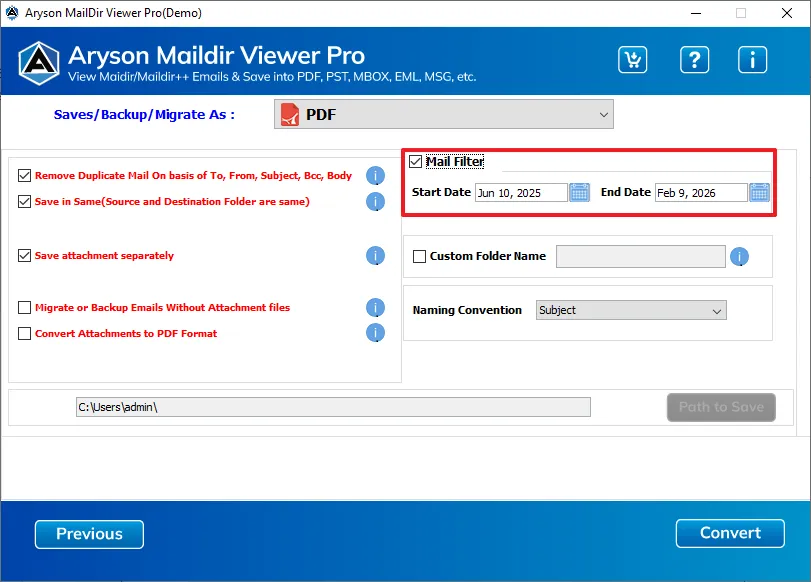Go back with the Previous button
Viewport: 811px width, 582px height.
[x=89, y=534]
